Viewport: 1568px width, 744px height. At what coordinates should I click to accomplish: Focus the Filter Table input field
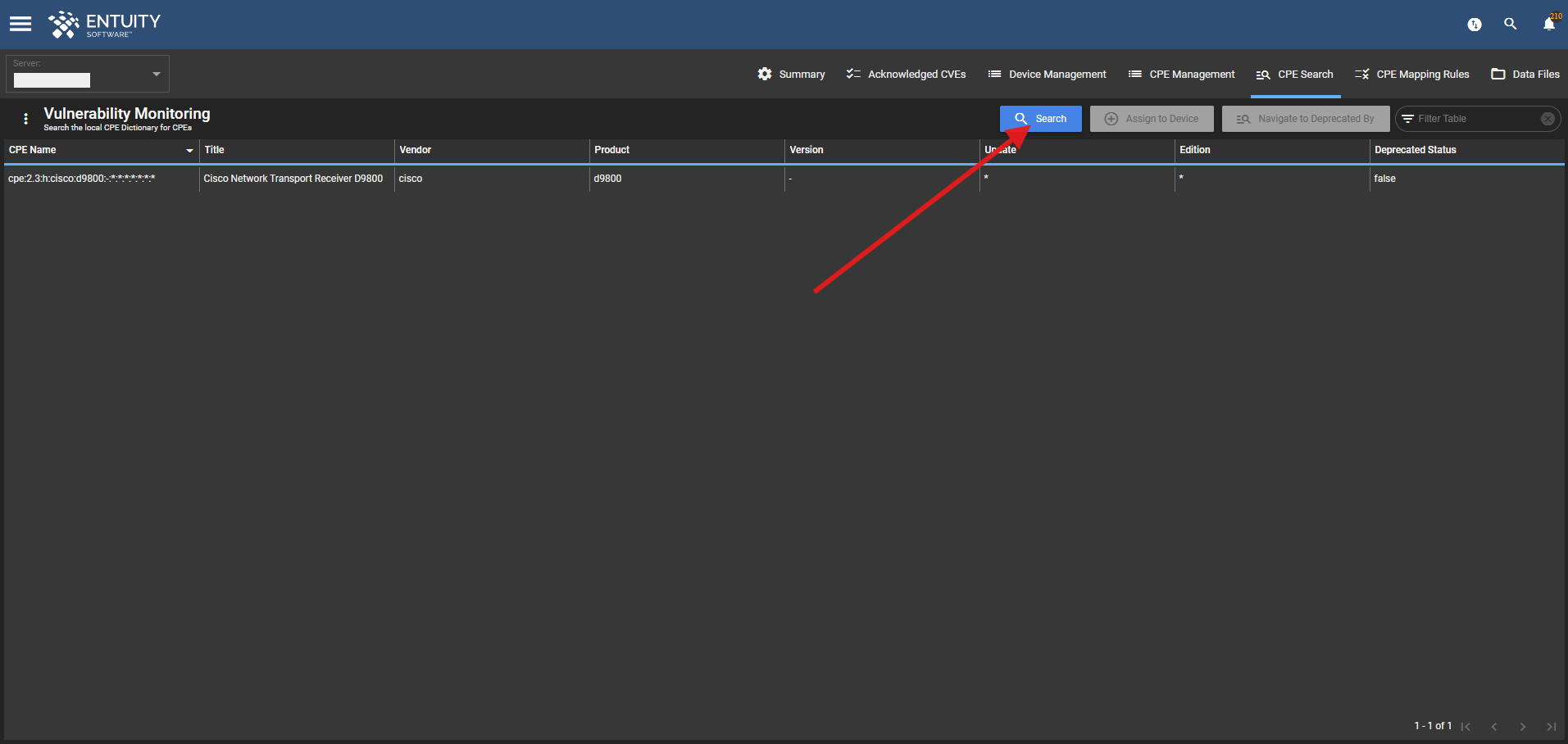pyautogui.click(x=1477, y=119)
